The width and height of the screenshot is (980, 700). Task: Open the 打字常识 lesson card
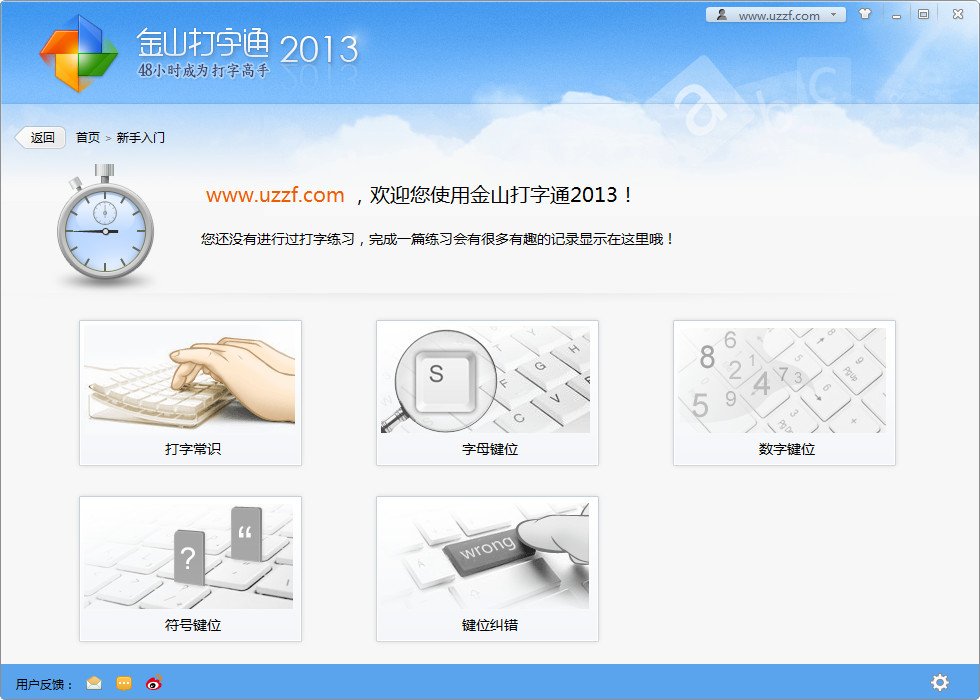[x=190, y=392]
